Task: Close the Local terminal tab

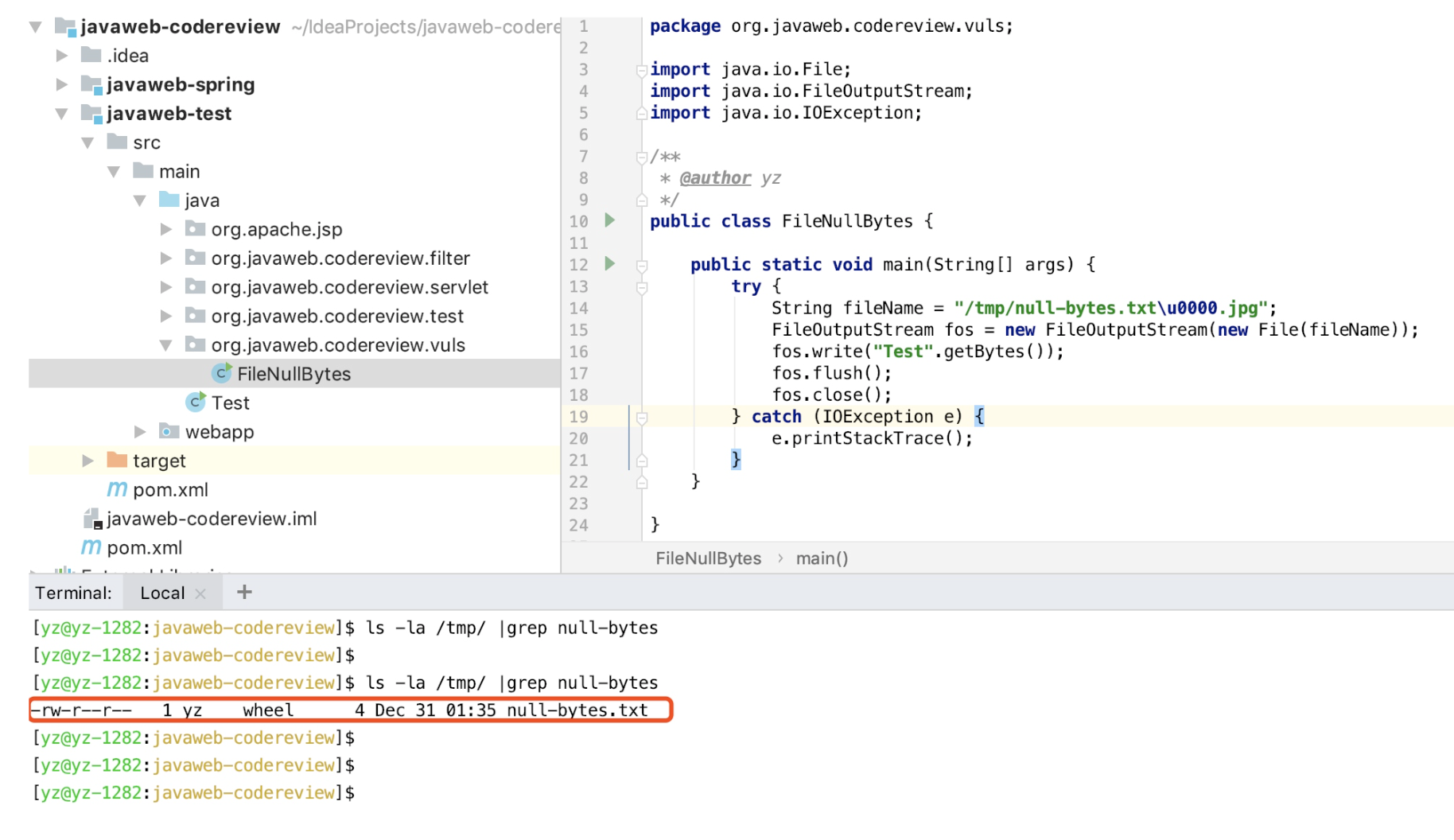Action: 200,593
